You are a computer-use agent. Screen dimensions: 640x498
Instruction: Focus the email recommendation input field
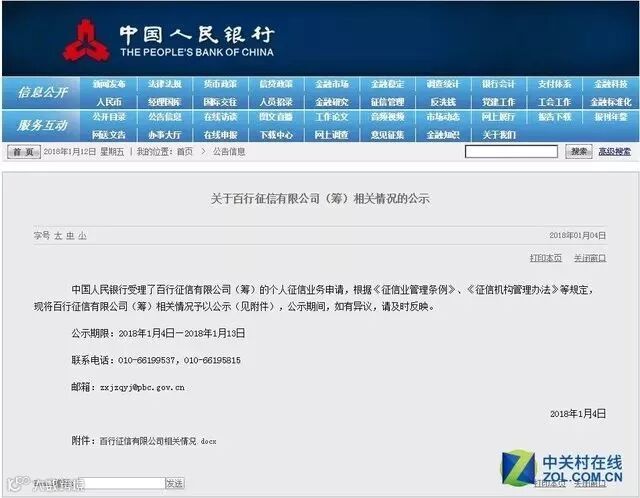click(122, 483)
